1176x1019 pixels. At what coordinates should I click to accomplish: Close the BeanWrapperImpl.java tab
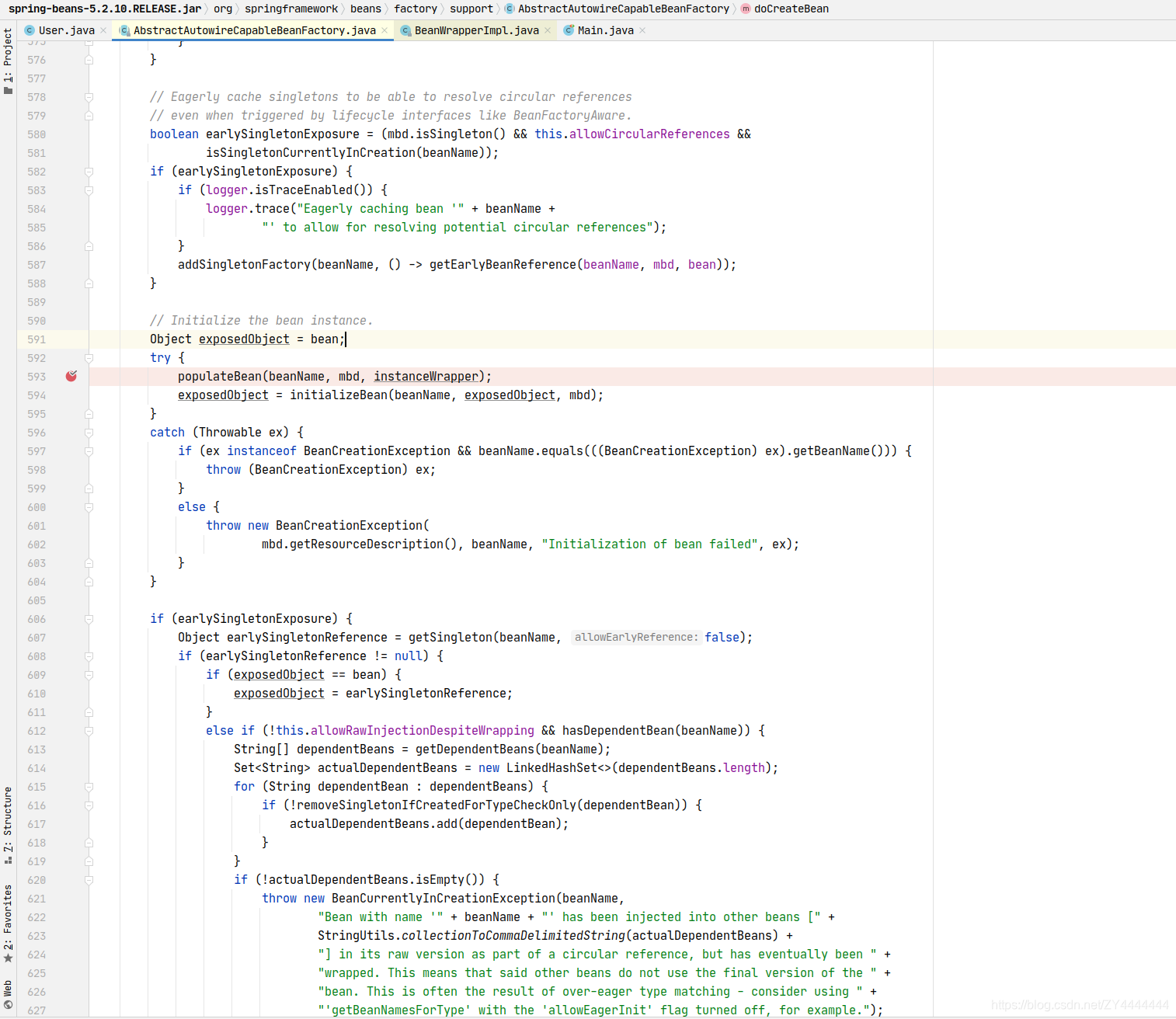[x=548, y=30]
